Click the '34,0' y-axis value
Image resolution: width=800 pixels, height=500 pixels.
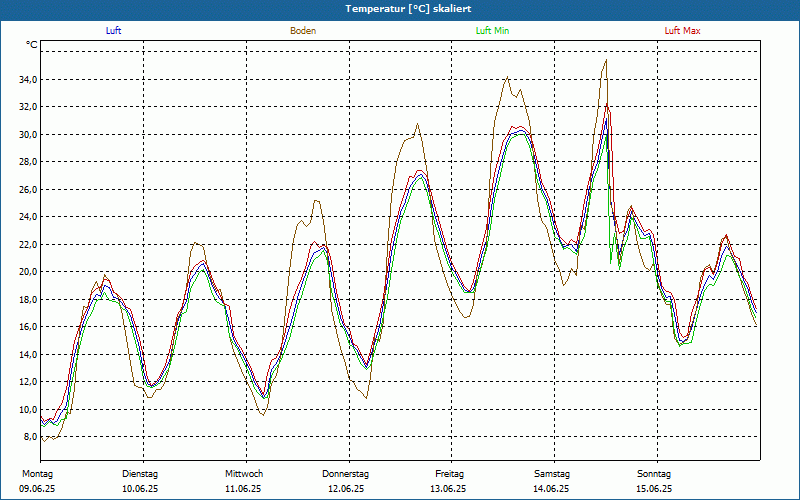tap(28, 79)
